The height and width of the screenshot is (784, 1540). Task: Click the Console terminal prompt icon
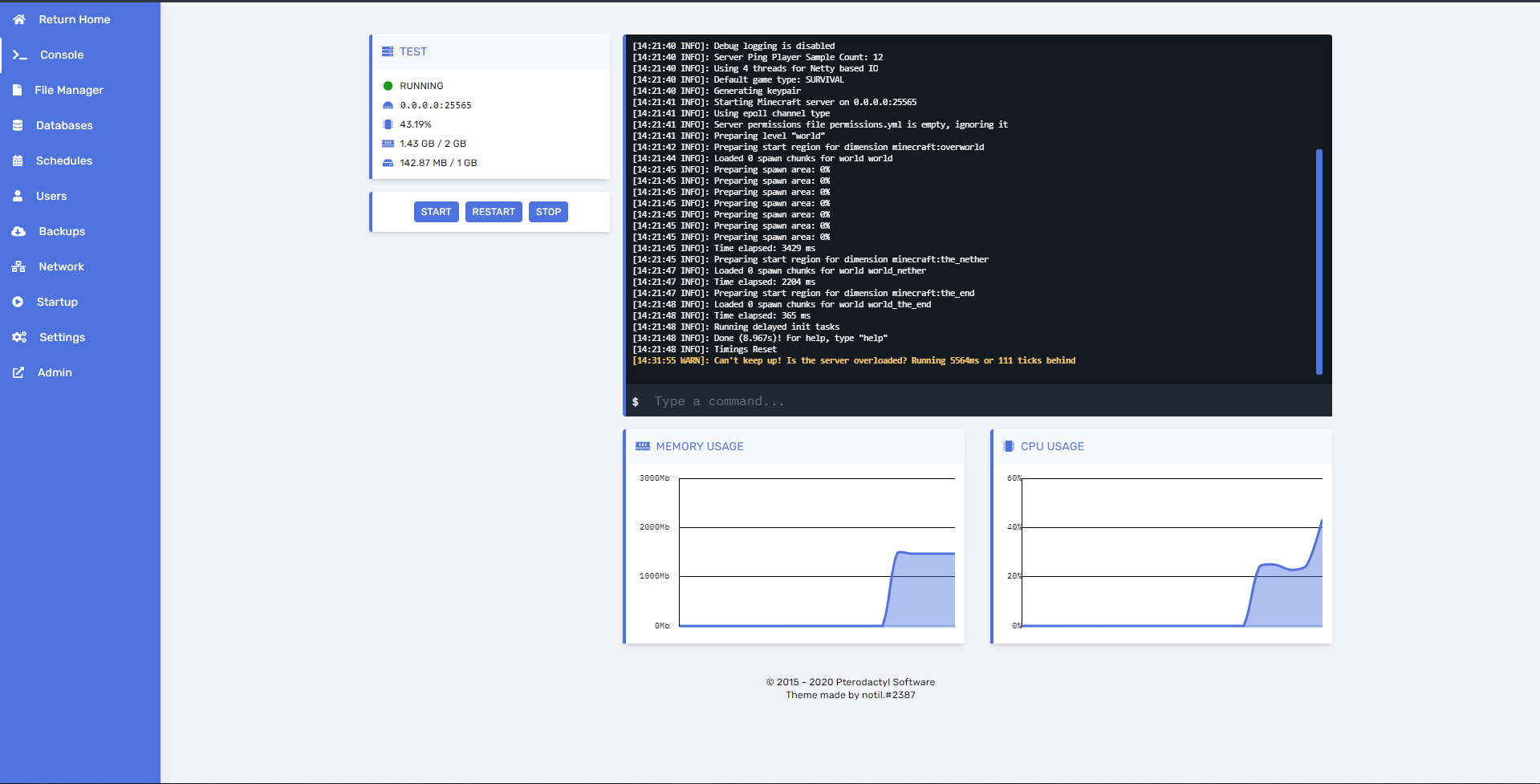[20, 55]
